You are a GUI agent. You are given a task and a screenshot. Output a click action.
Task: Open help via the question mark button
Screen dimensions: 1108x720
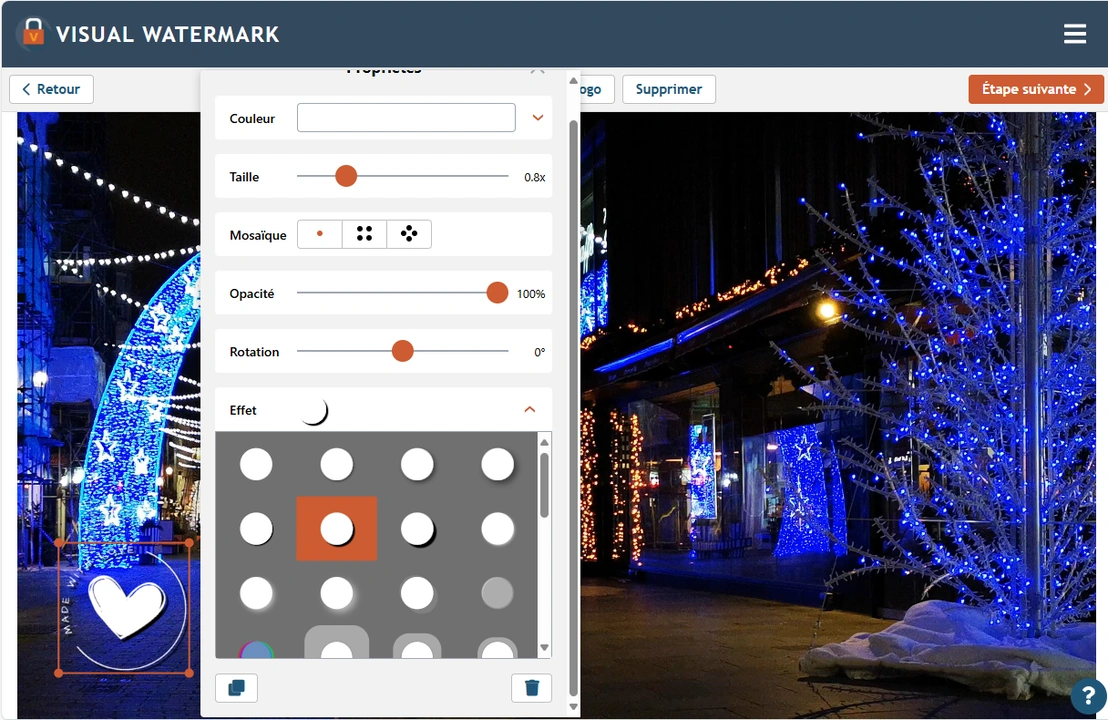pyautogui.click(x=1088, y=697)
